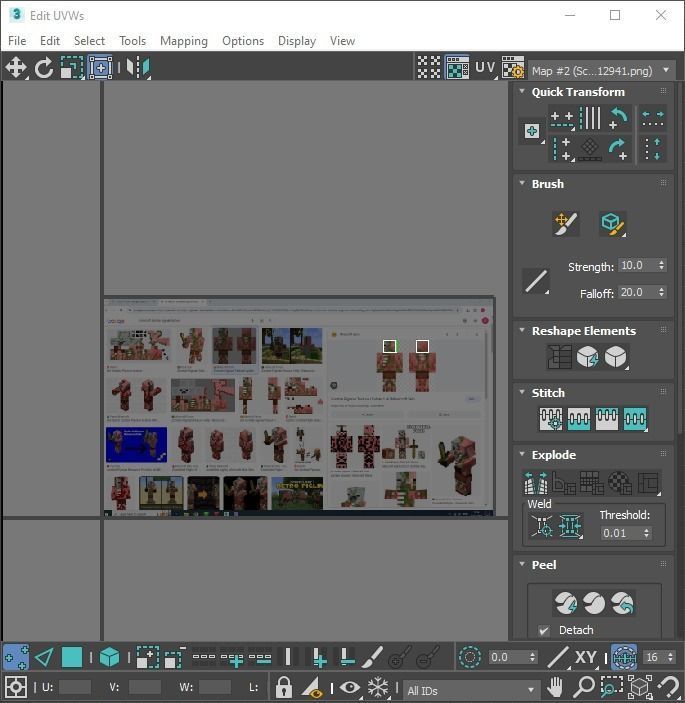Image resolution: width=685 pixels, height=703 pixels.
Task: Adjust the Strength spinner arrows
Action: 662,265
